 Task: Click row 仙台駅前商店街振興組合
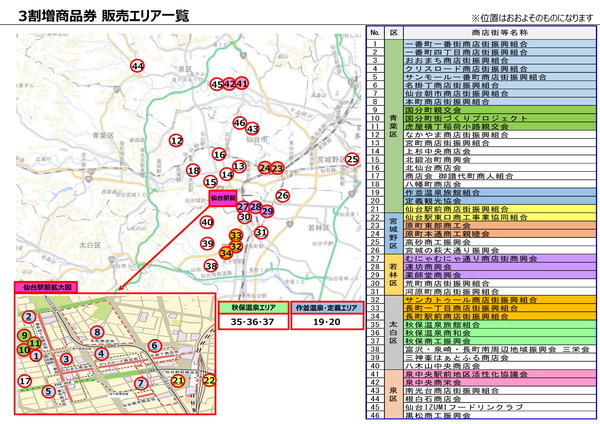[x=500, y=209]
